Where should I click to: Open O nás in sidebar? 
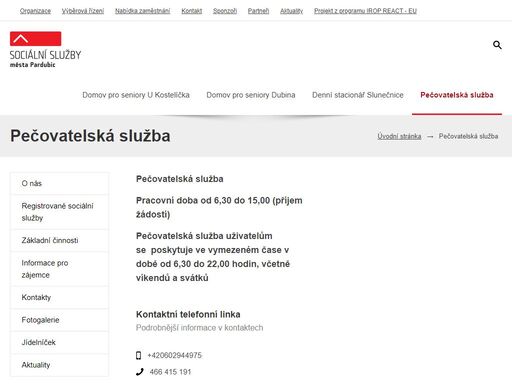(x=59, y=183)
